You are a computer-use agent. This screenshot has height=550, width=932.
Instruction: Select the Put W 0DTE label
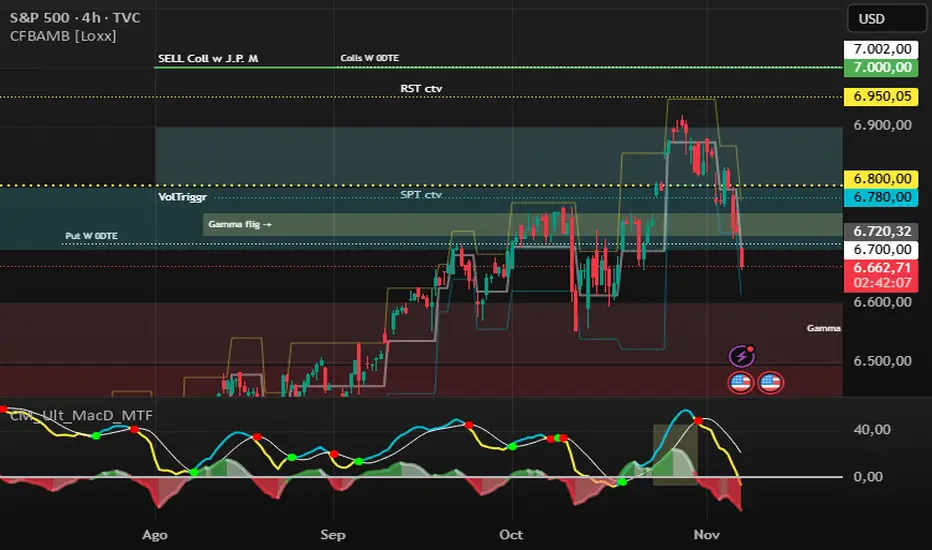(x=92, y=236)
